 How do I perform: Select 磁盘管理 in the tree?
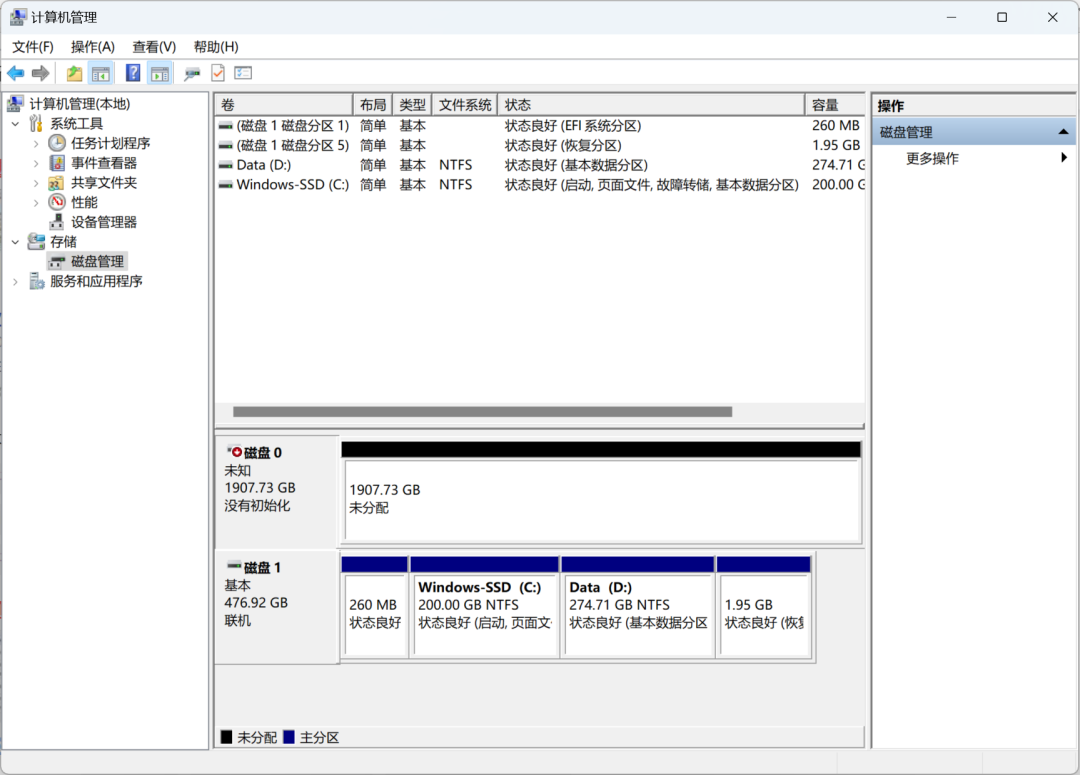tap(98, 262)
